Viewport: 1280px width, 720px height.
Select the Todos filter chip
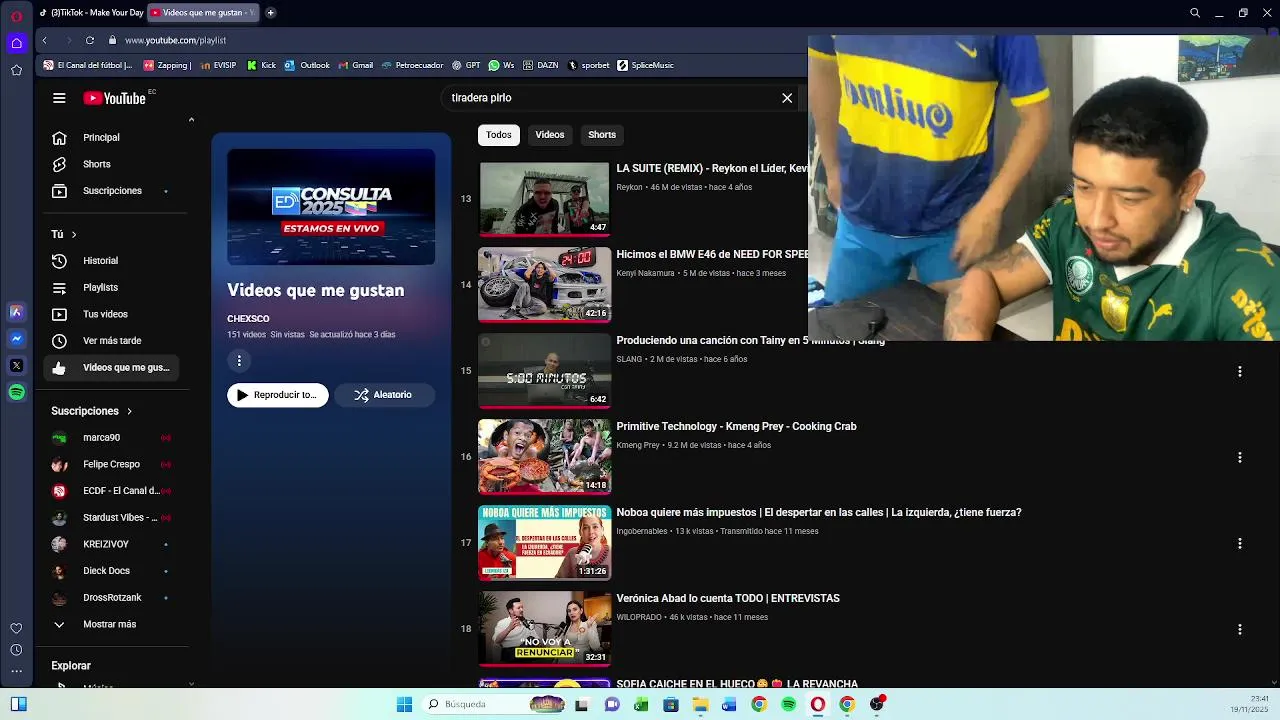(x=499, y=135)
